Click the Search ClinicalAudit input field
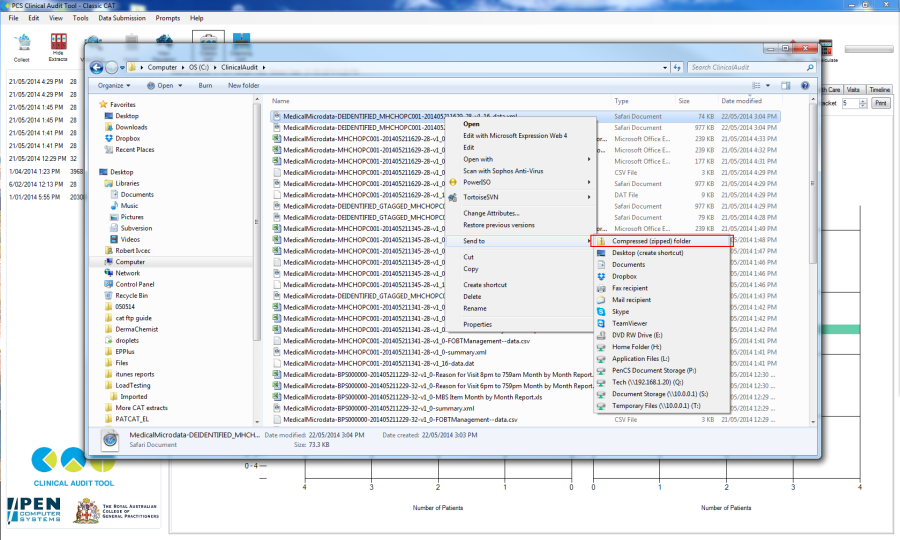The width and height of the screenshot is (900, 540). [751, 68]
